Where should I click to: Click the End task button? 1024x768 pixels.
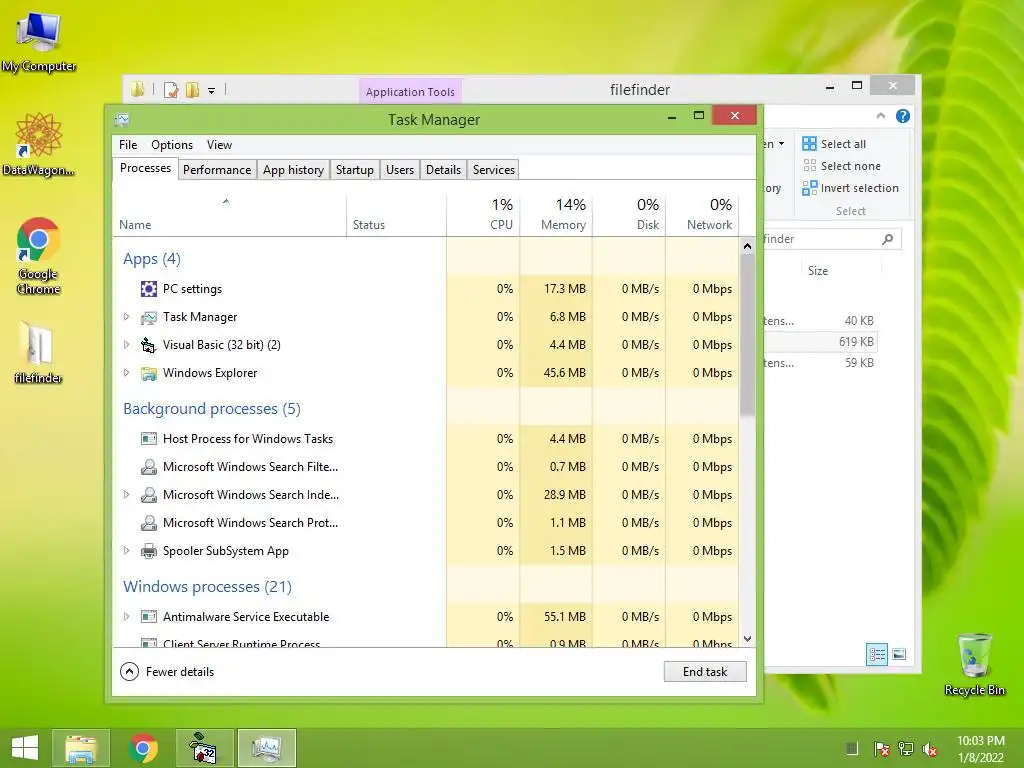(705, 672)
